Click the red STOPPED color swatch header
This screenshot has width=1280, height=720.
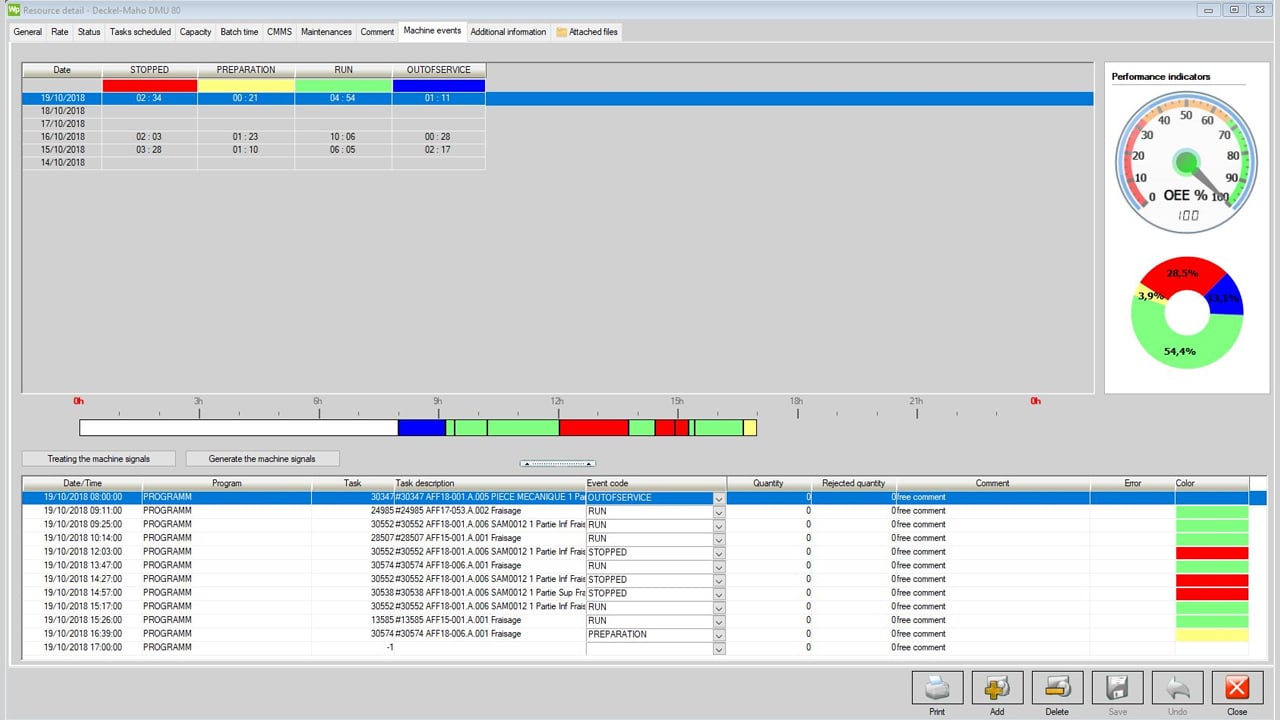(150, 86)
